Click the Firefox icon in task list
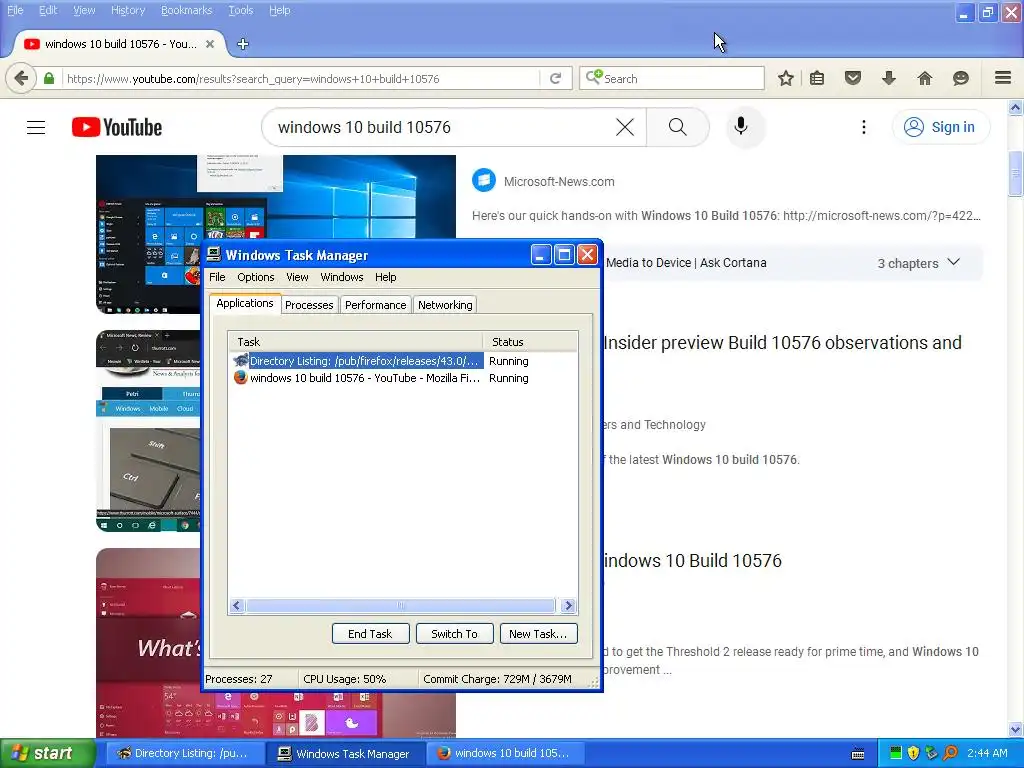 (240, 377)
